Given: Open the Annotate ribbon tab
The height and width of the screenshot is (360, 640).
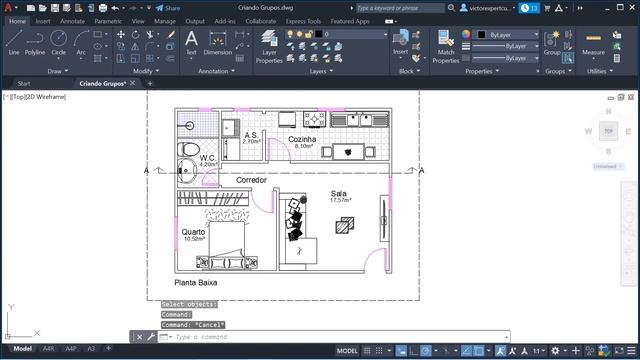Looking at the screenshot, I should [x=72, y=21].
